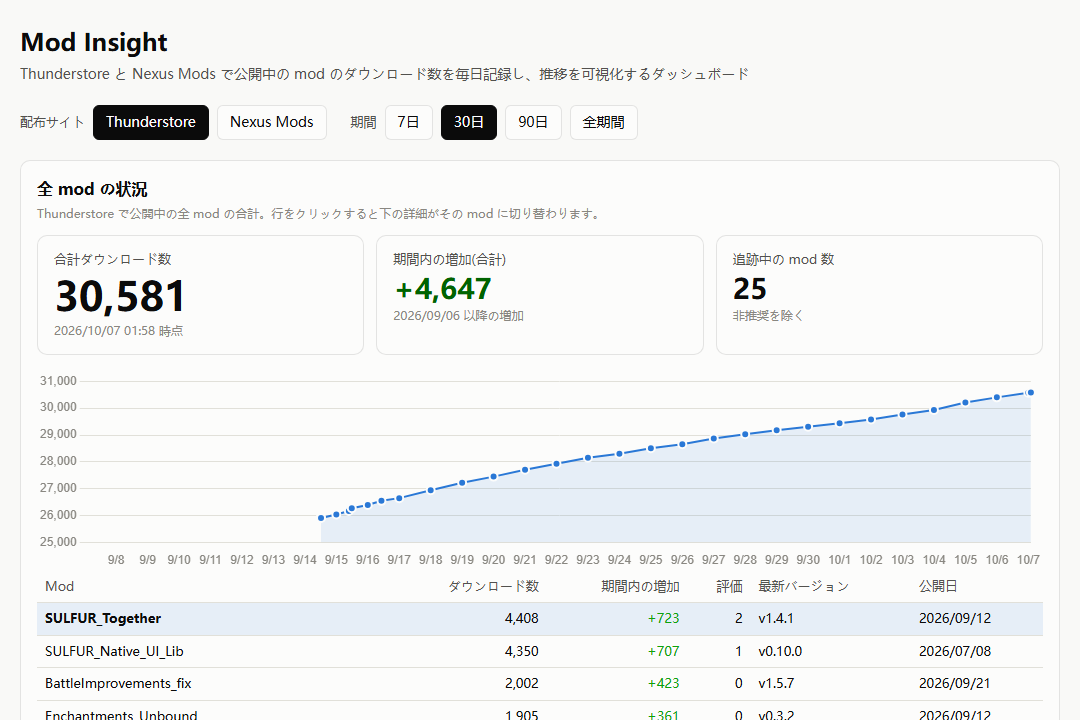
Task: Click the chart data point above 9/21
Action: [525, 470]
